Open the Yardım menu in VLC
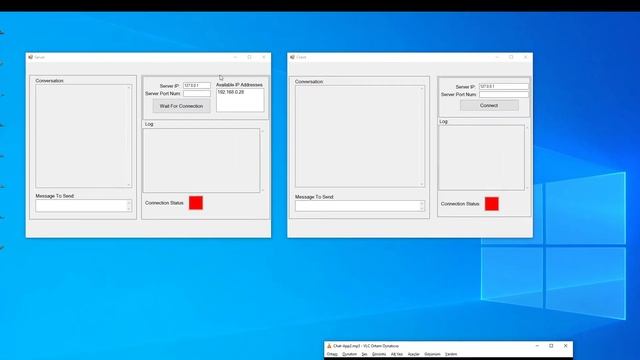Image resolution: width=640 pixels, height=360 pixels. tap(451, 354)
